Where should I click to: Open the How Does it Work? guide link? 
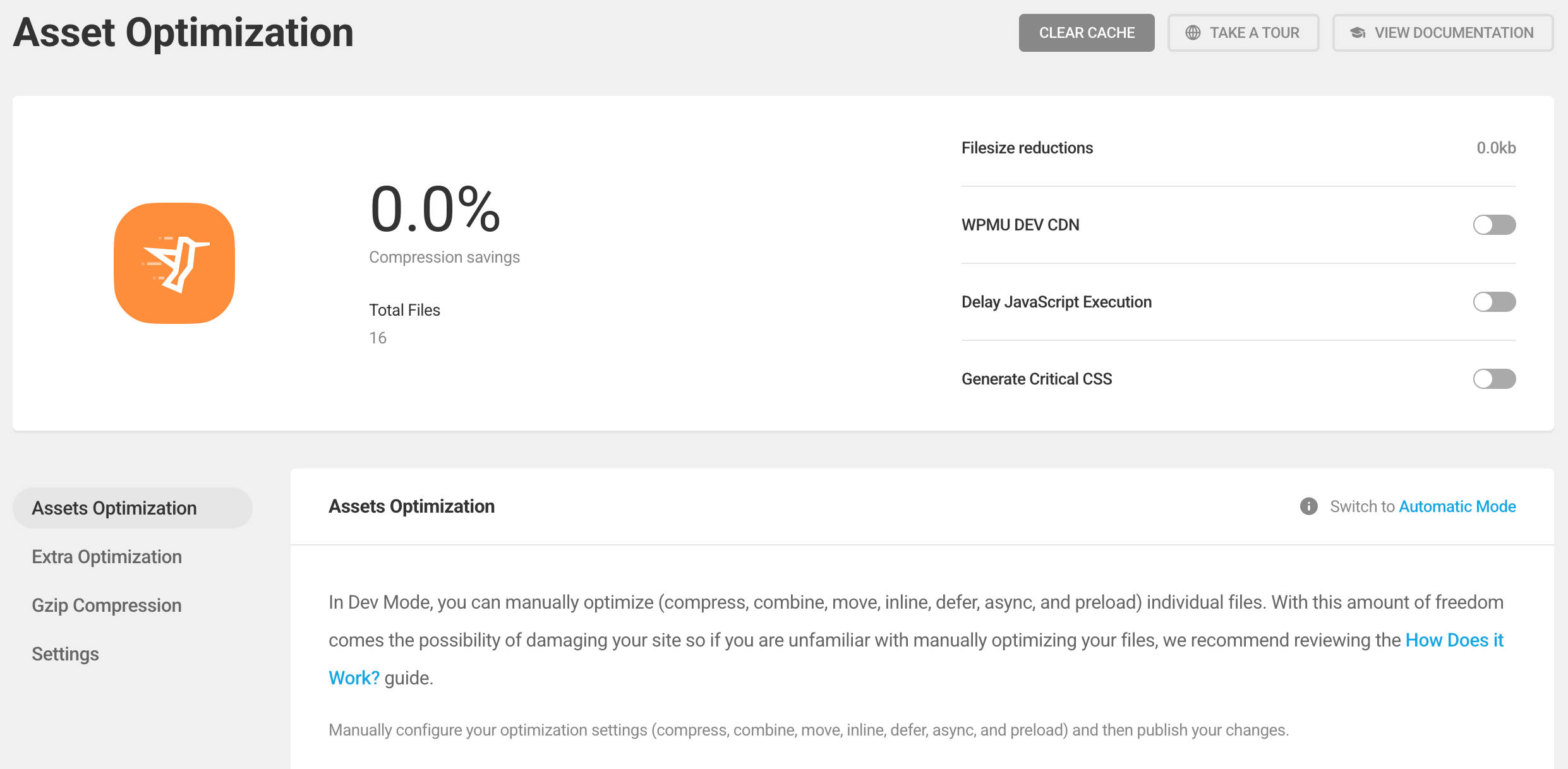[1454, 640]
